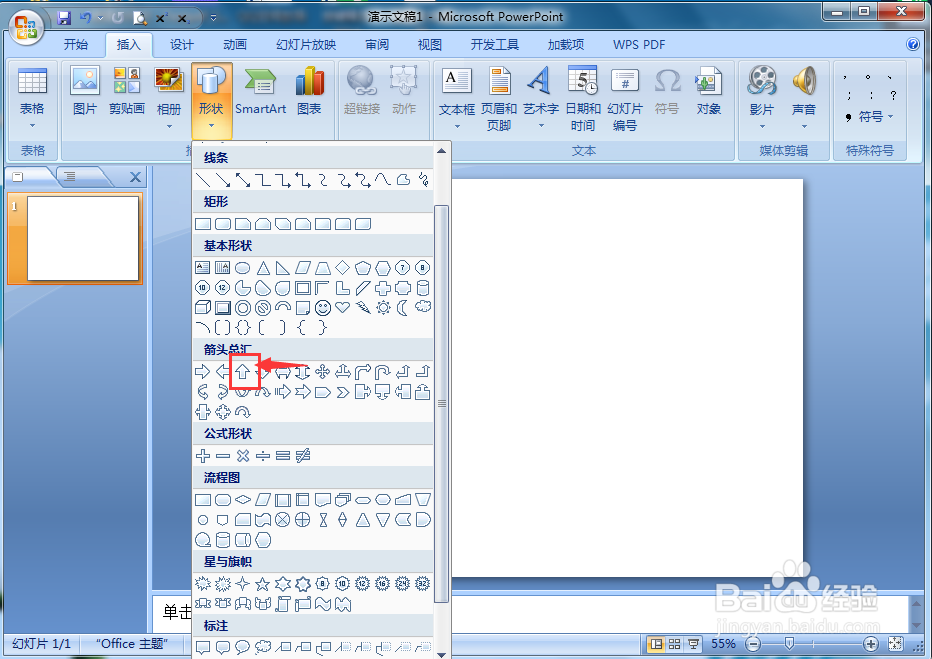The height and width of the screenshot is (659, 932).
Task: Pick the Plus equation shape
Action: pyautogui.click(x=203, y=456)
